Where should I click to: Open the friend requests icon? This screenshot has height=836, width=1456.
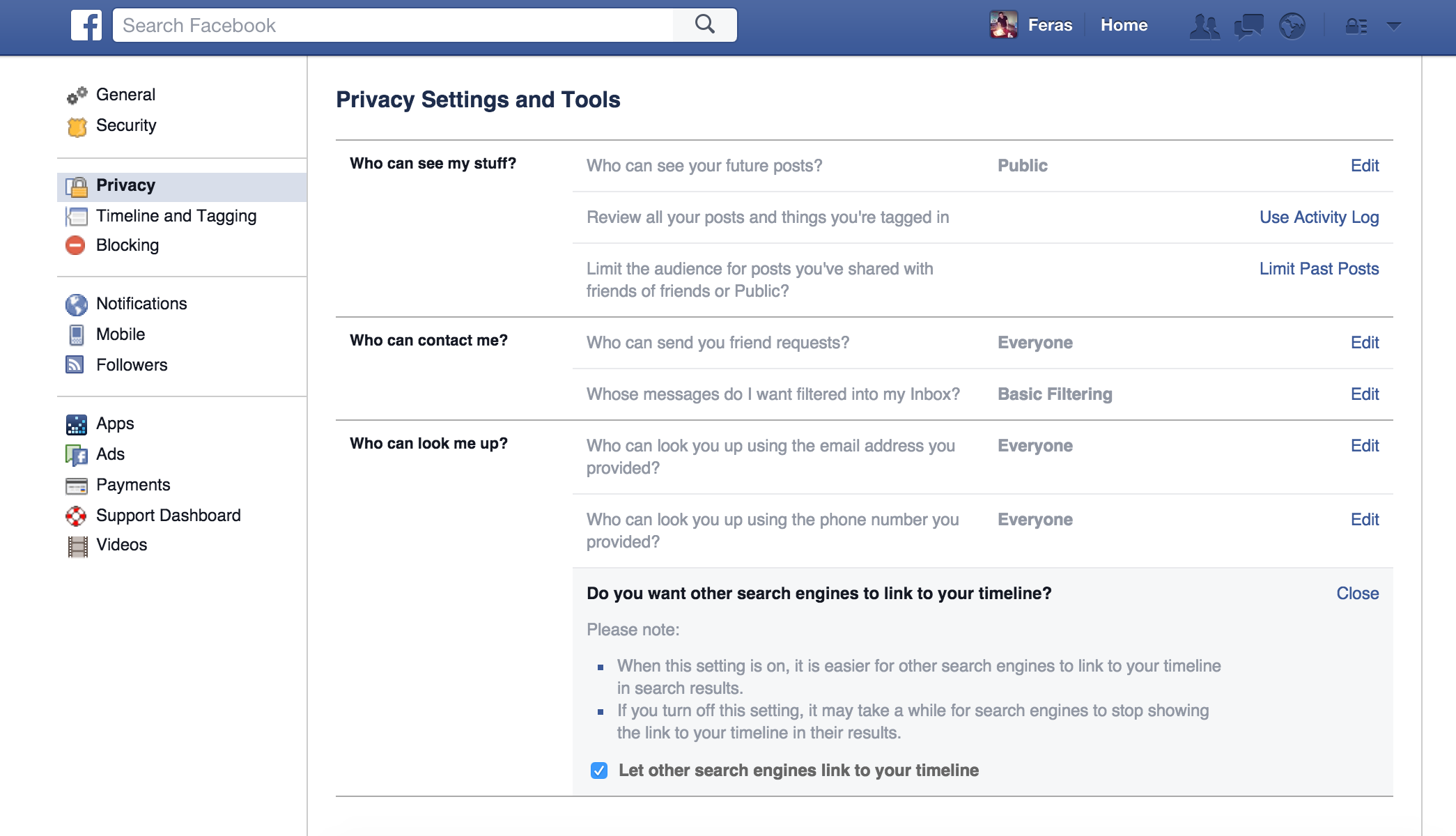(1205, 26)
